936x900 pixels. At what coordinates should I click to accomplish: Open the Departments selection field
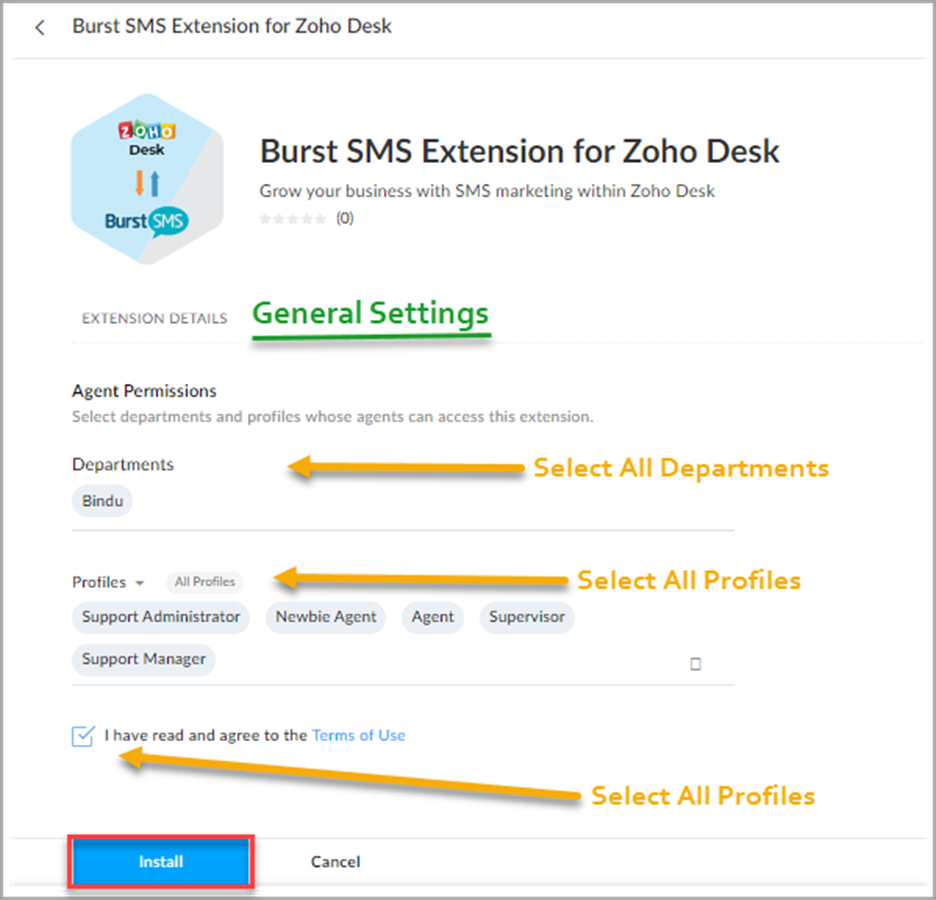[403, 501]
